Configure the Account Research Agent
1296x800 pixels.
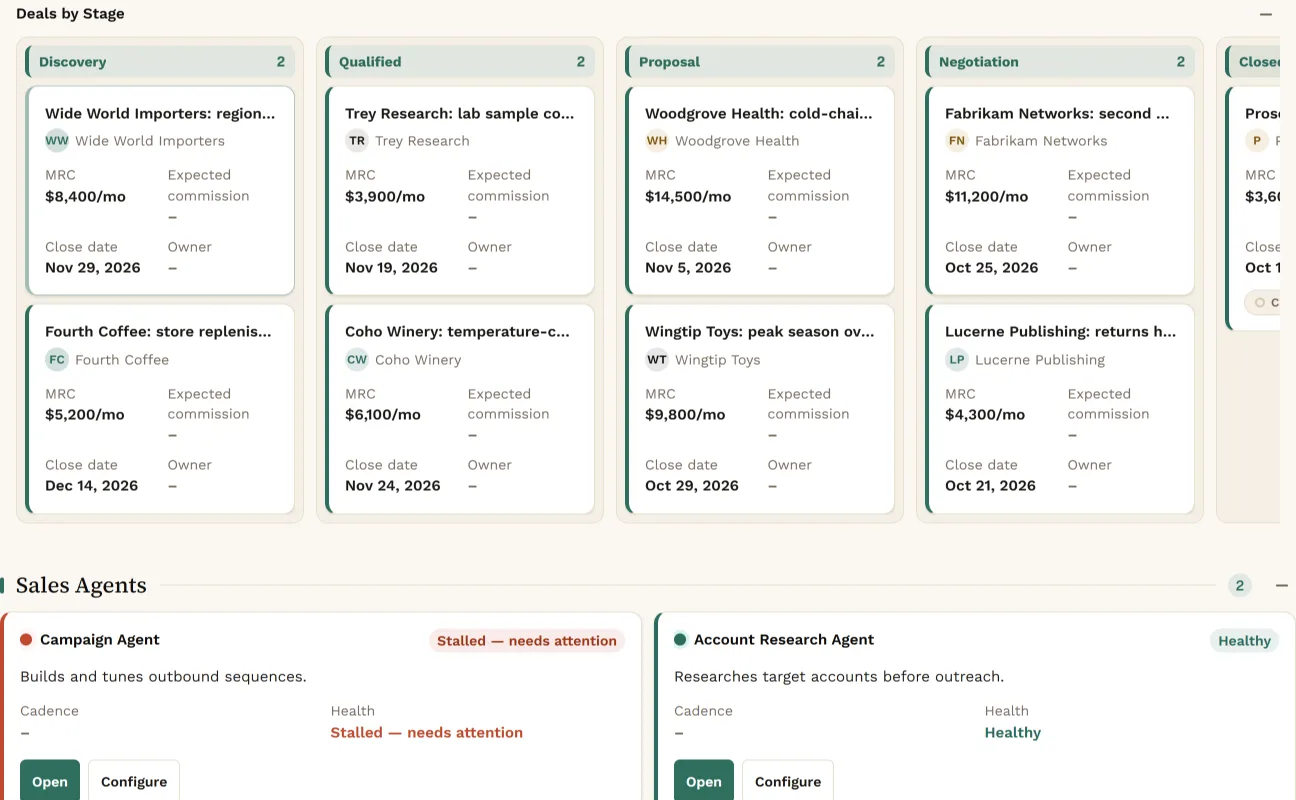pyautogui.click(x=788, y=781)
